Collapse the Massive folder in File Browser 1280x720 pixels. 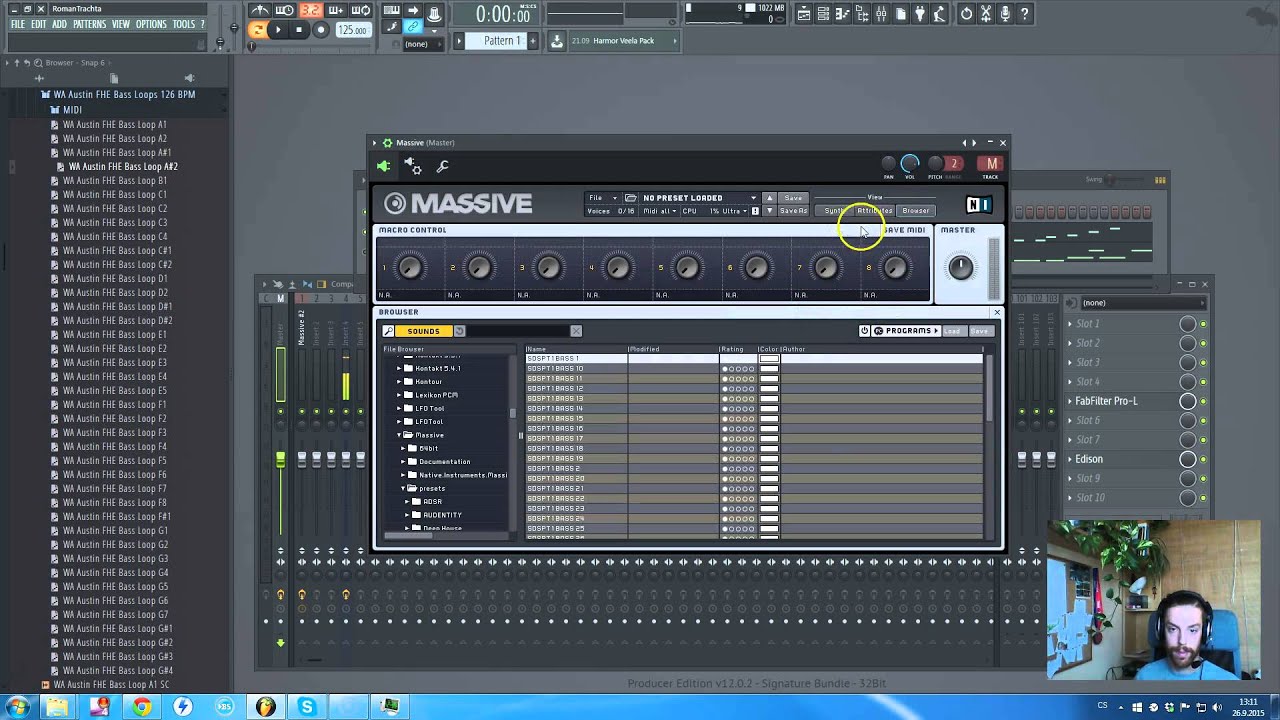398,435
